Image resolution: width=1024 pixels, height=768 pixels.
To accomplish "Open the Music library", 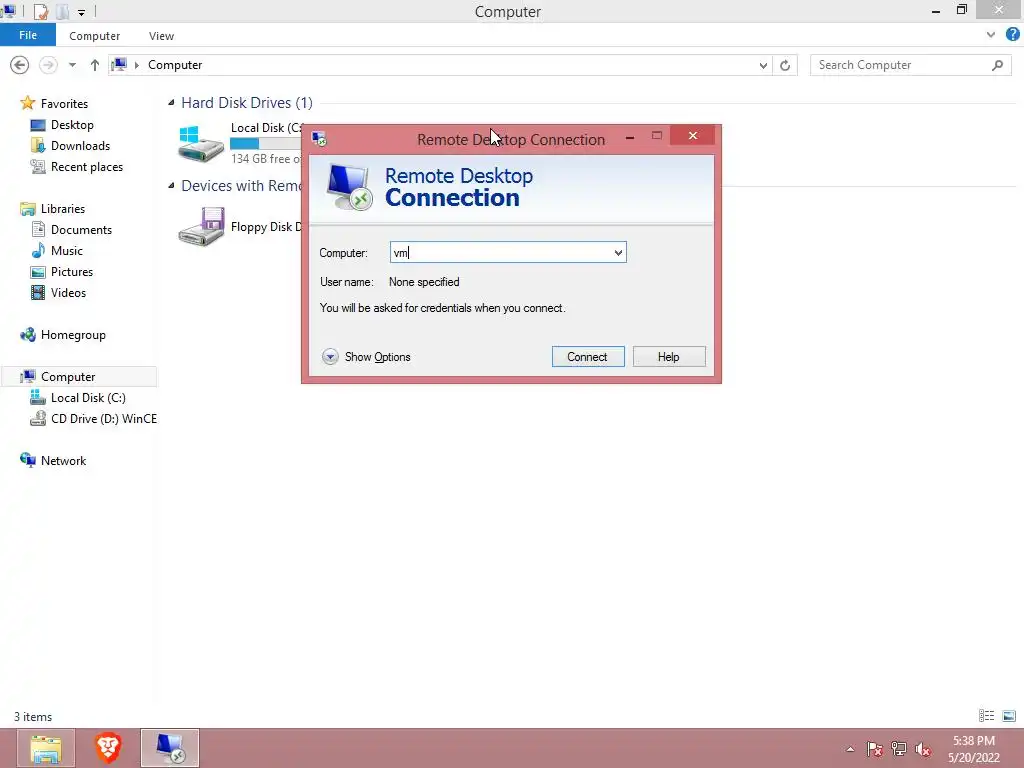I will (x=67, y=251).
